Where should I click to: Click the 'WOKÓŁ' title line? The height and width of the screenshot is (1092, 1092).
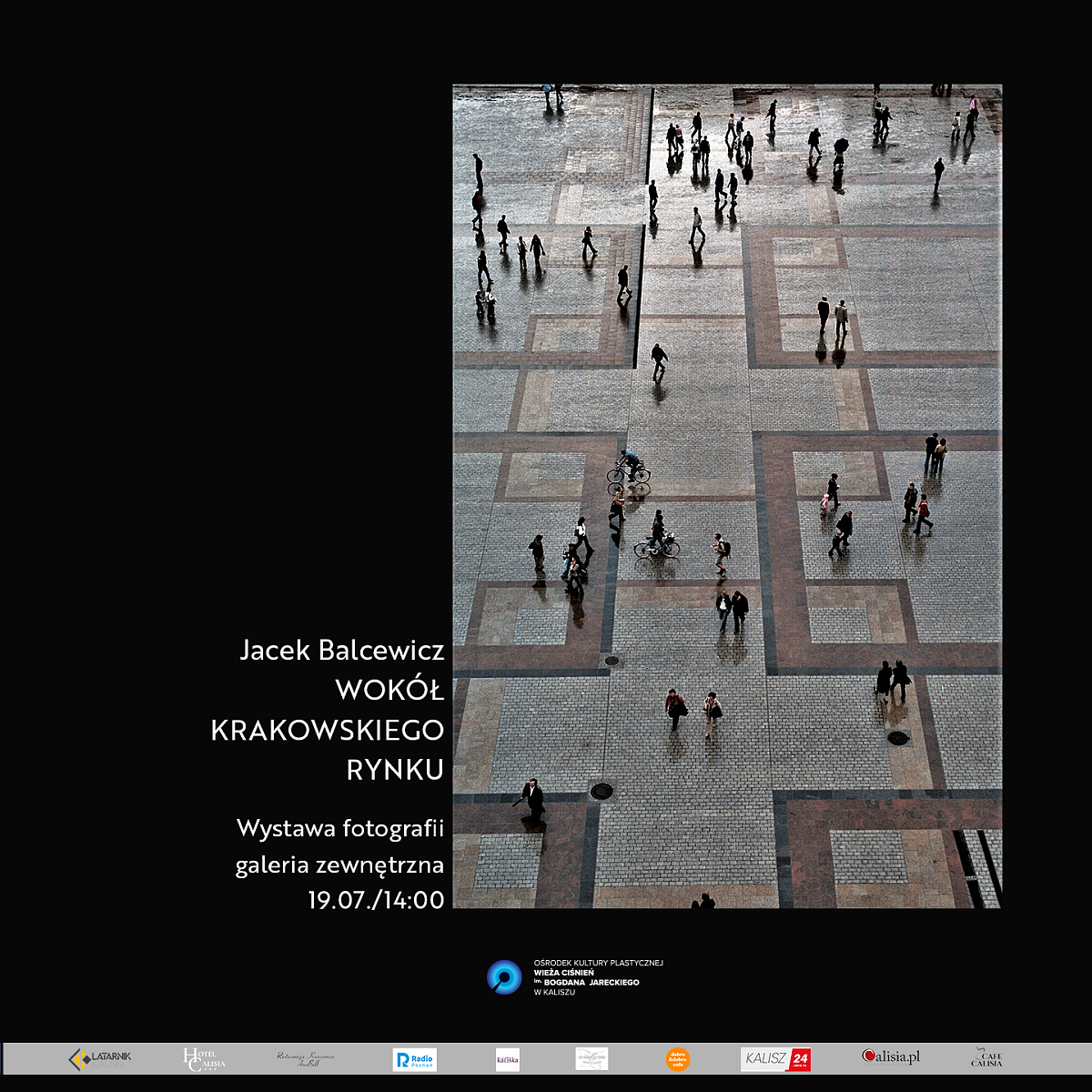point(389,691)
